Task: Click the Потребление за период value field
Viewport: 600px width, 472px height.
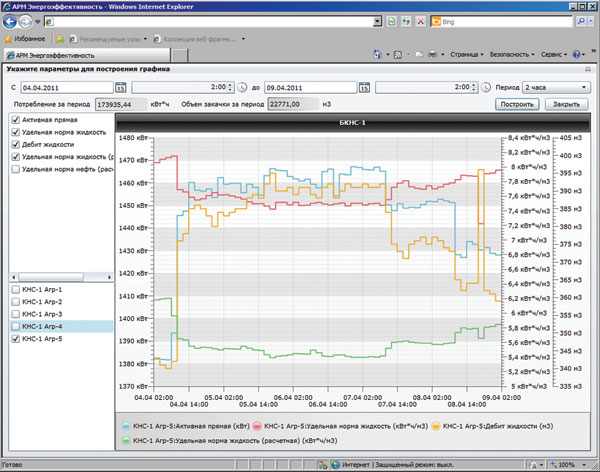Action: [x=121, y=104]
